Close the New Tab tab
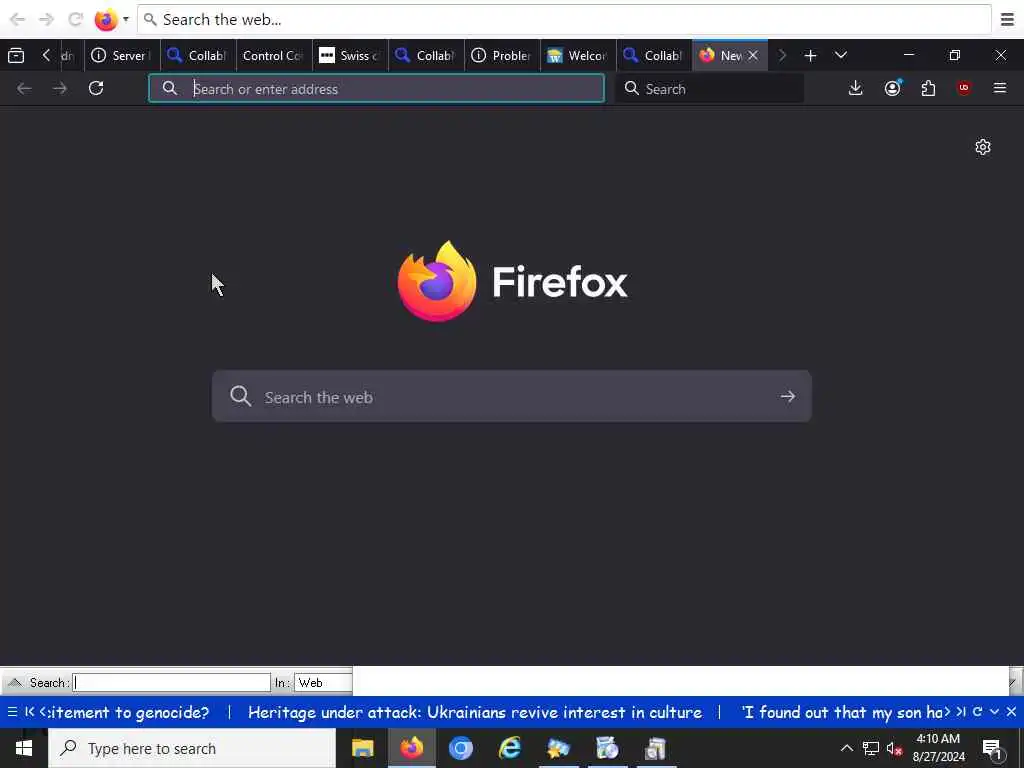Image resolution: width=1024 pixels, height=768 pixels. point(752,56)
